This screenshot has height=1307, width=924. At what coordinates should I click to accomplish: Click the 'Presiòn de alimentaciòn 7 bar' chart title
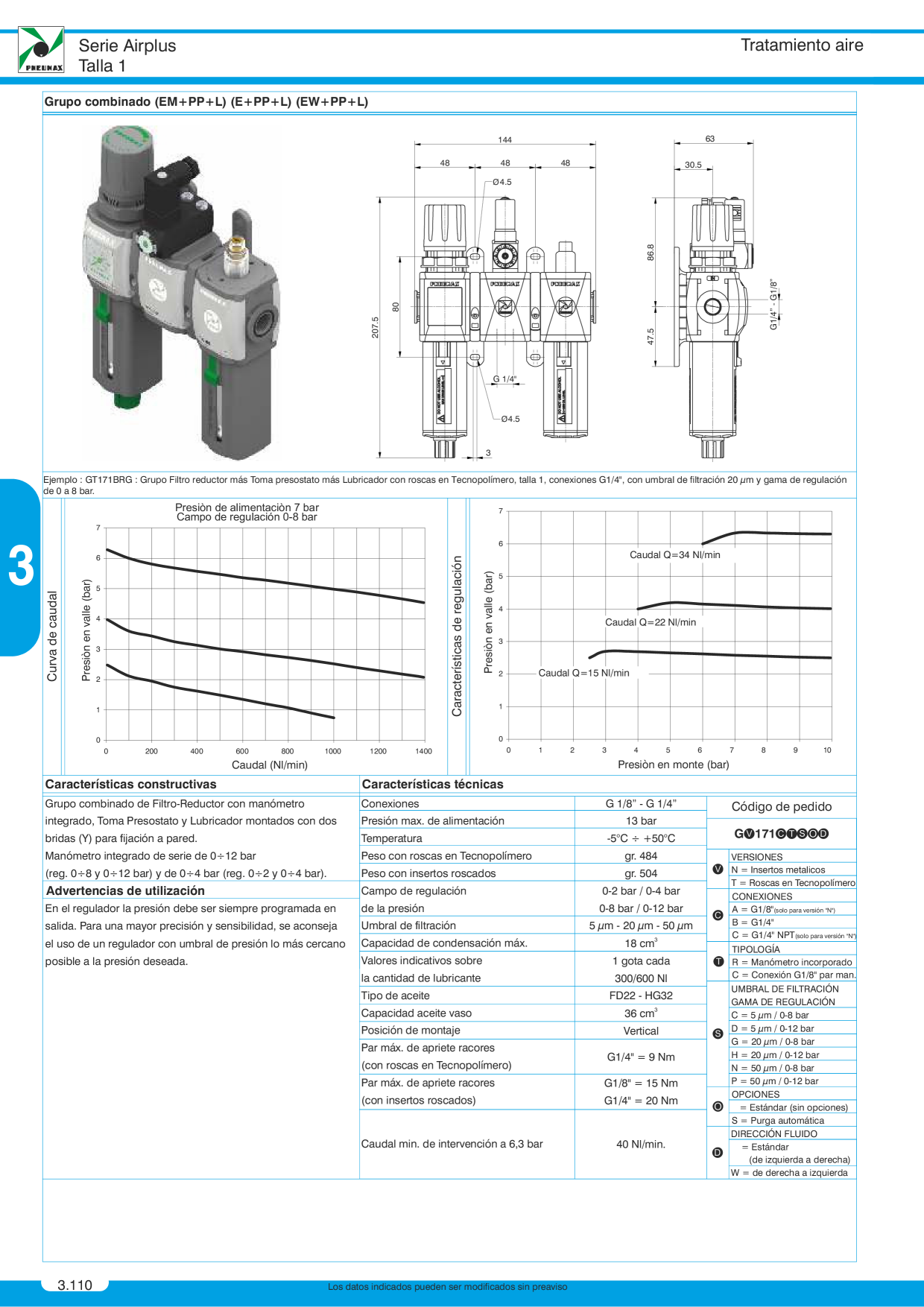(247, 507)
